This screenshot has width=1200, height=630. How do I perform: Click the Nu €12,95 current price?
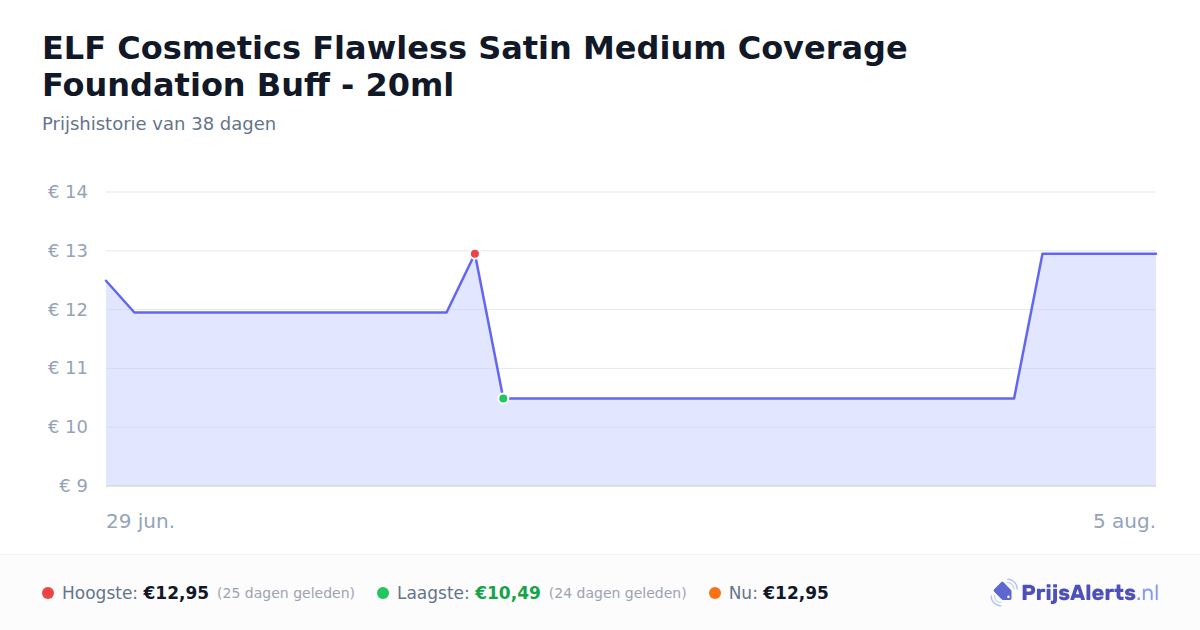click(x=796, y=593)
